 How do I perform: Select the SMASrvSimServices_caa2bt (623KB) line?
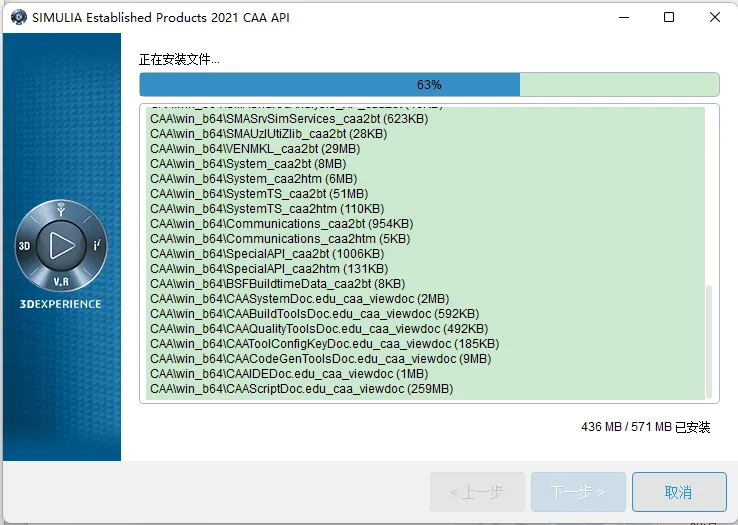pos(289,119)
